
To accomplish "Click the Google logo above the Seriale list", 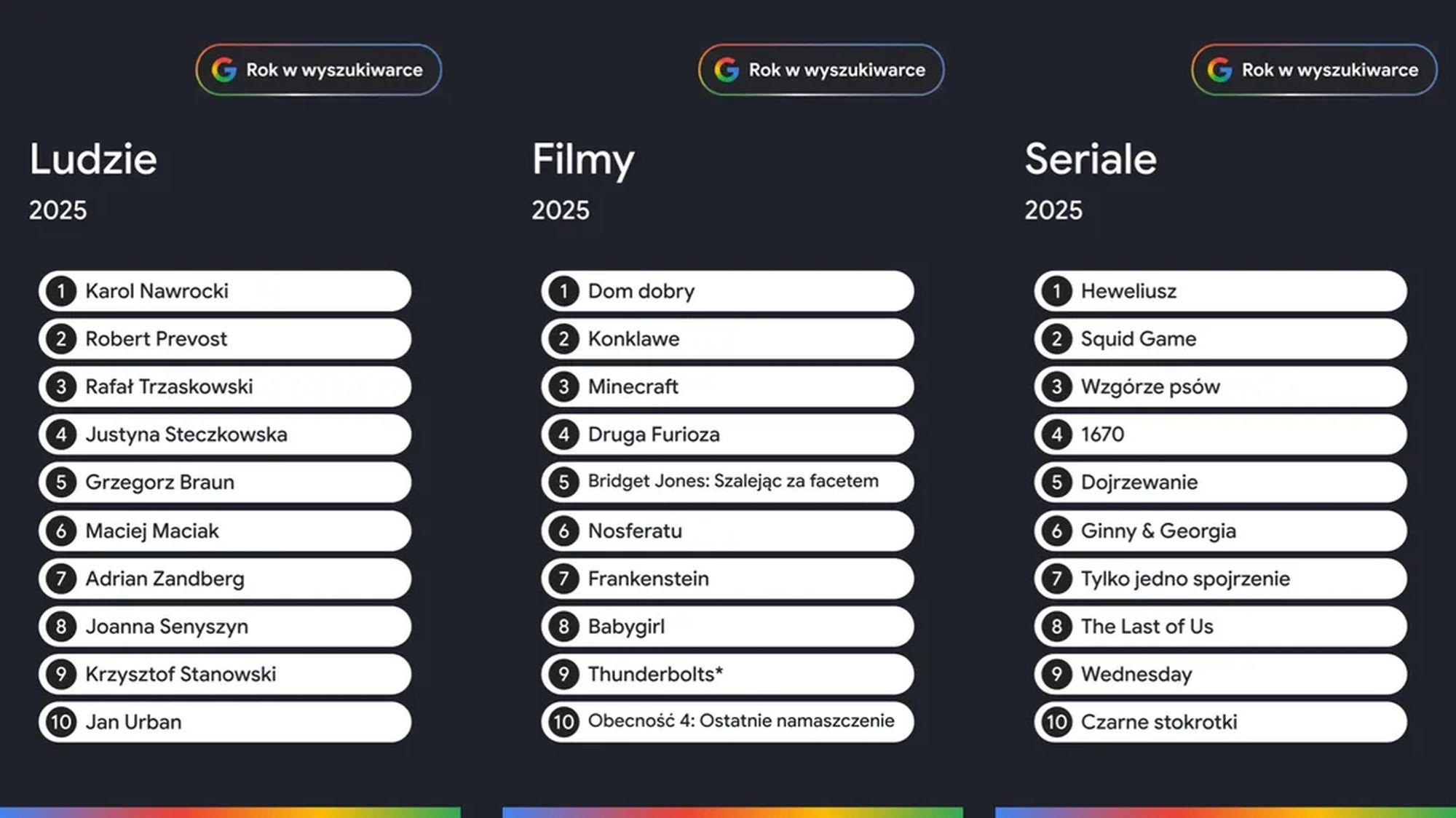I will click(1219, 70).
